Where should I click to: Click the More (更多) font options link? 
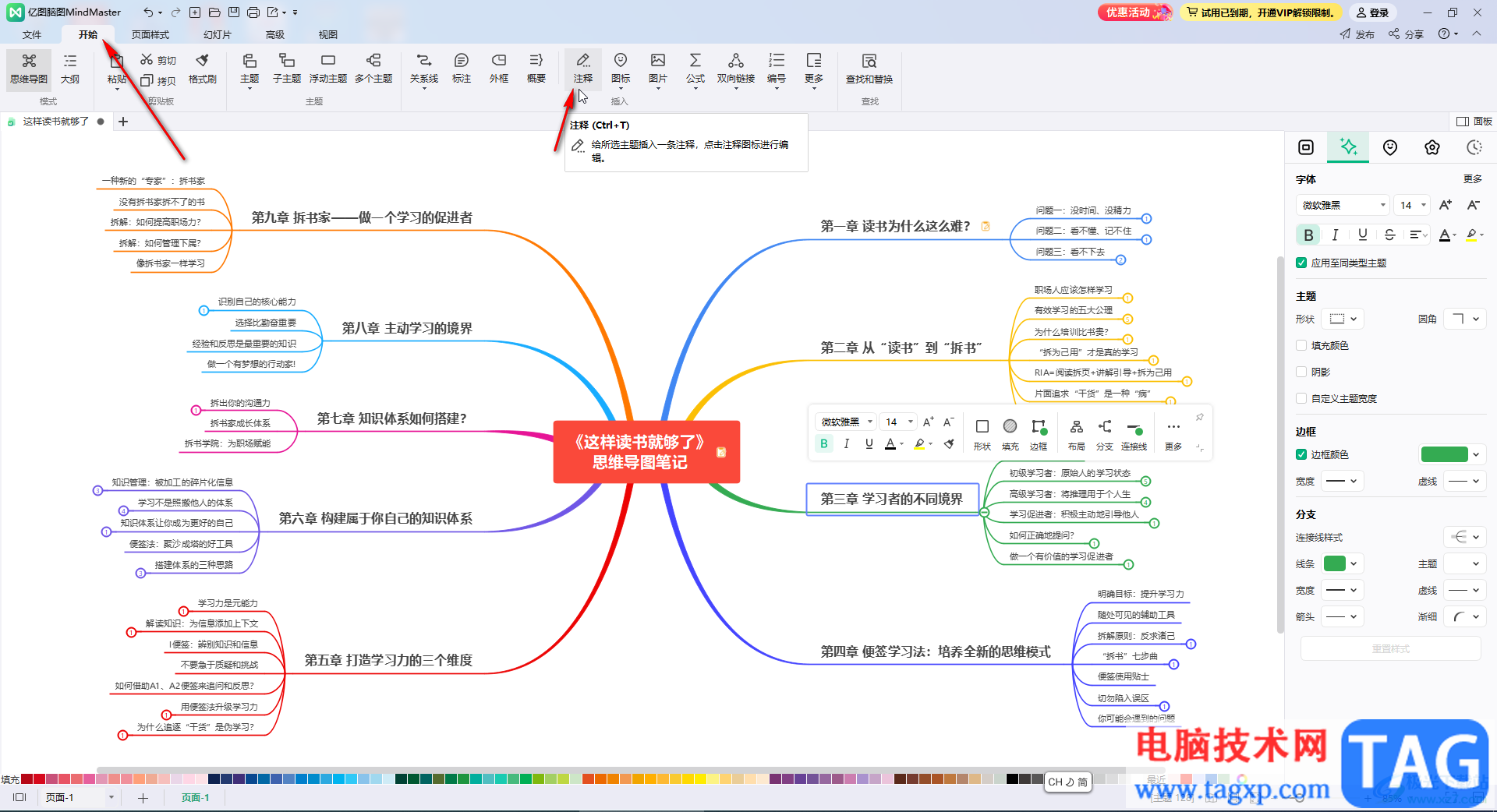pyautogui.click(x=1473, y=179)
